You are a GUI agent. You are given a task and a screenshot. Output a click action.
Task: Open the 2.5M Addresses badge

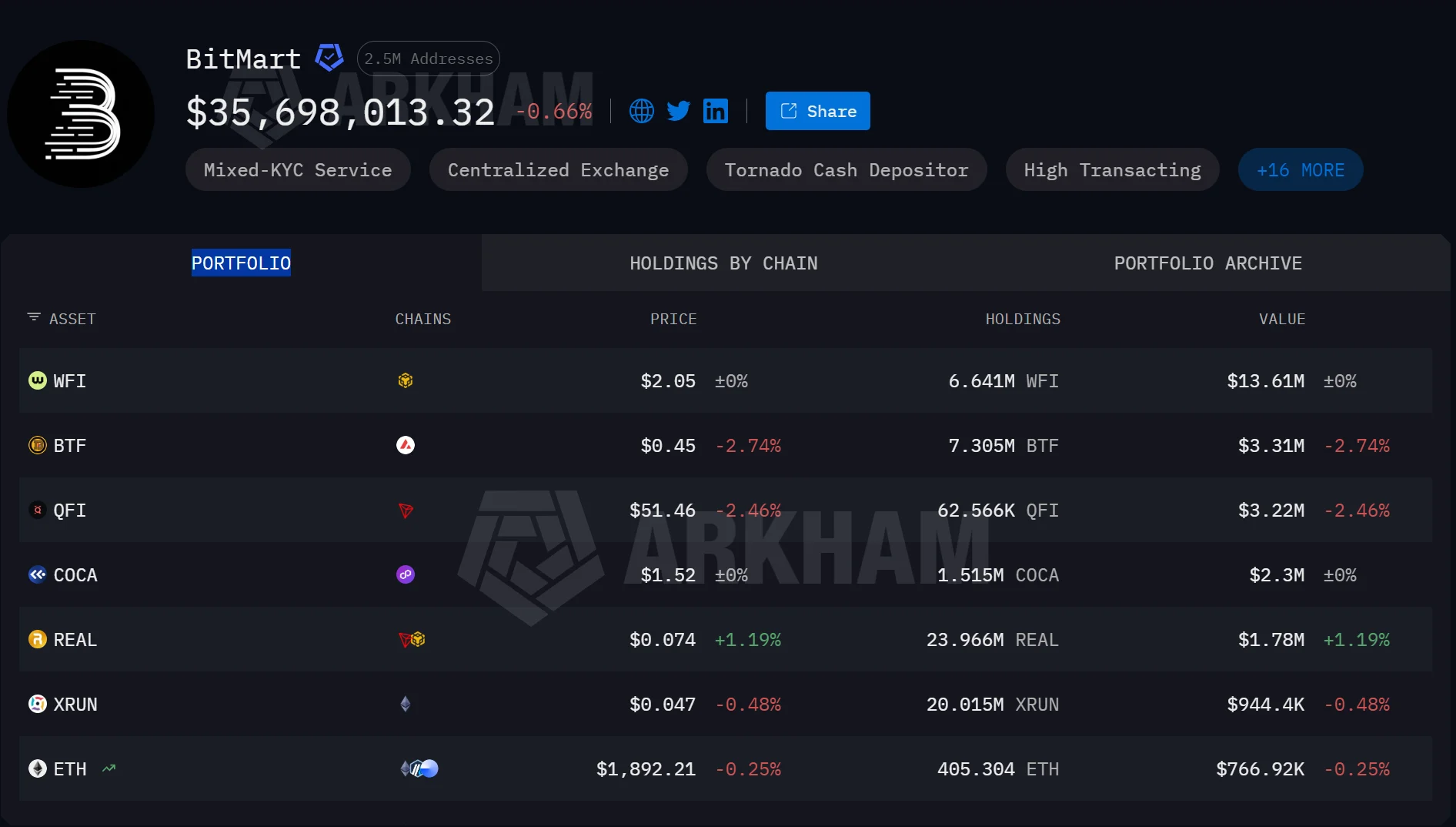429,59
